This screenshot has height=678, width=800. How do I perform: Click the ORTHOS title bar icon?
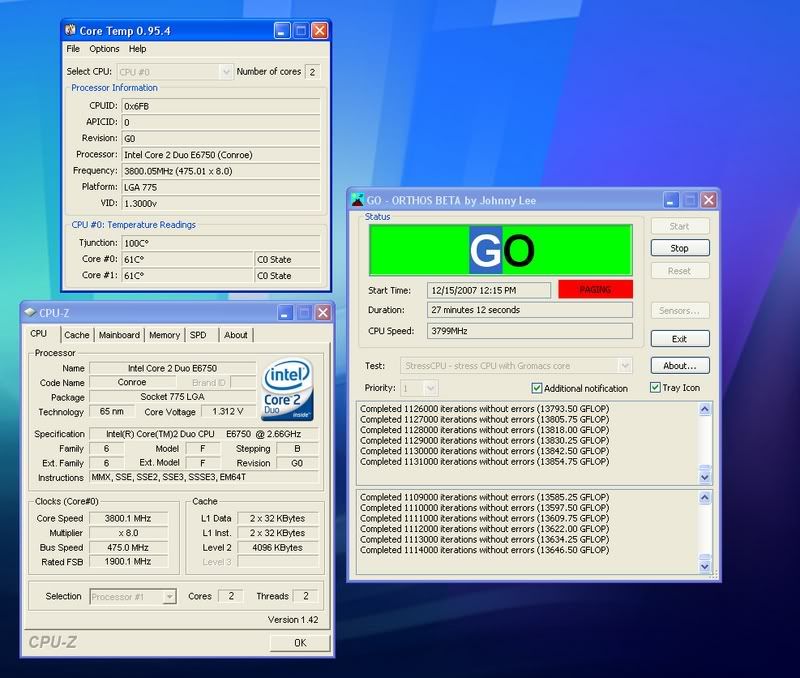pos(359,200)
